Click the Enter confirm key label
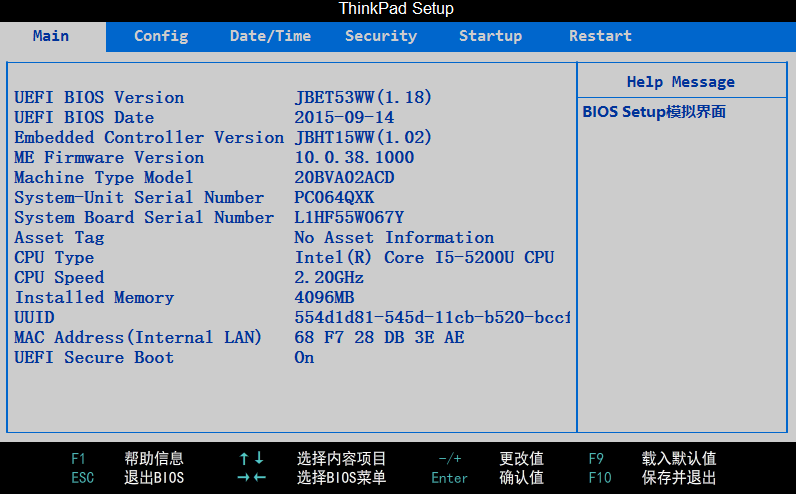 click(x=449, y=478)
